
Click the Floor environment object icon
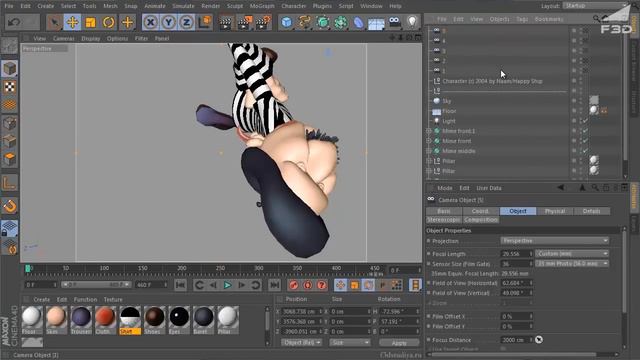pyautogui.click(x=376, y=23)
